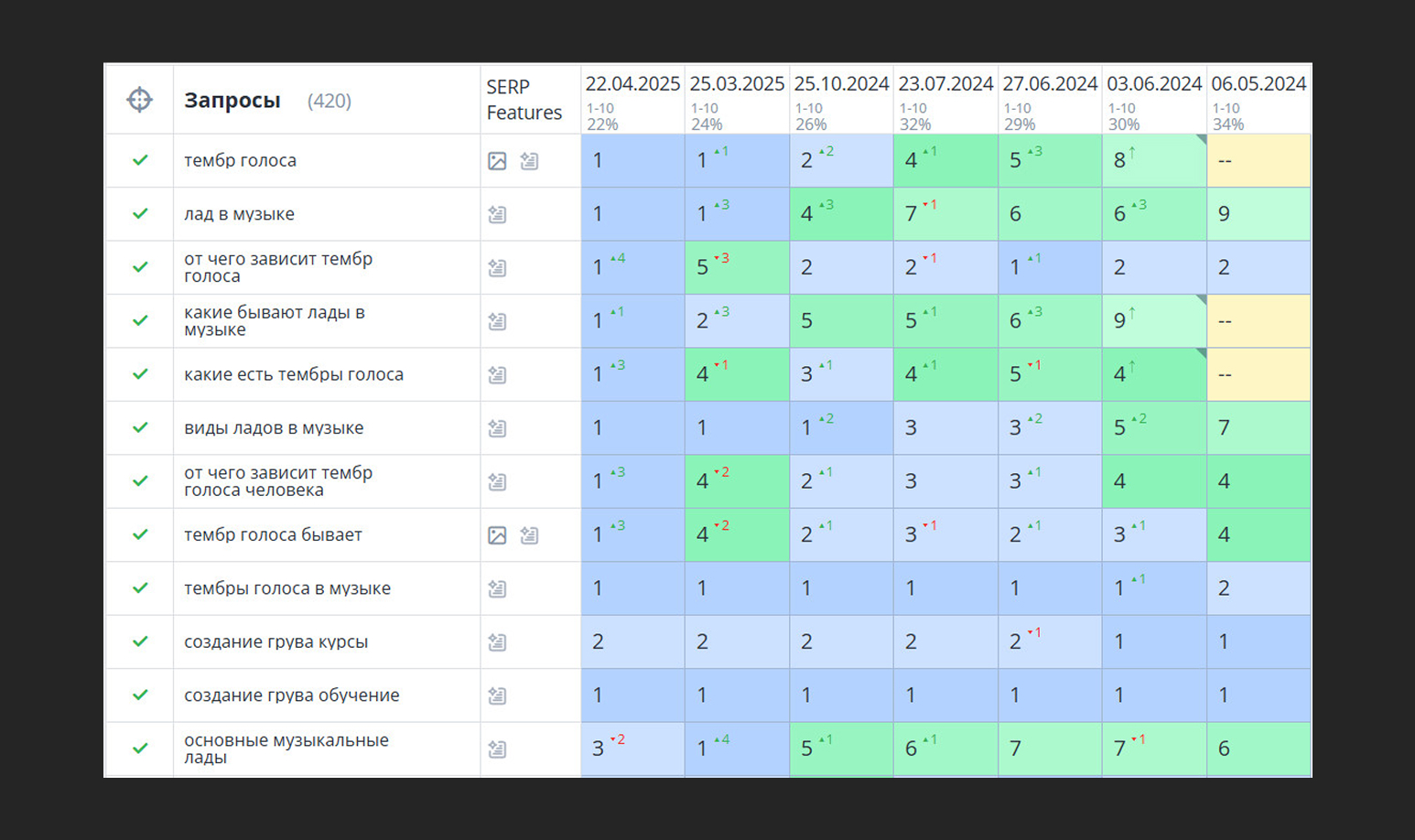
Task: Toggle checkmark for какие есть тембры голоса
Action: (x=140, y=373)
